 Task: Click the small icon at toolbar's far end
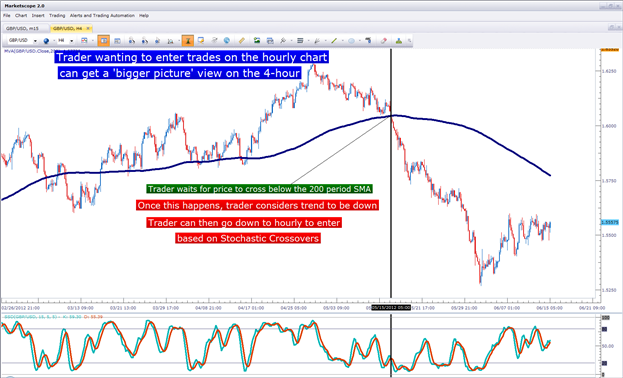click(x=409, y=41)
